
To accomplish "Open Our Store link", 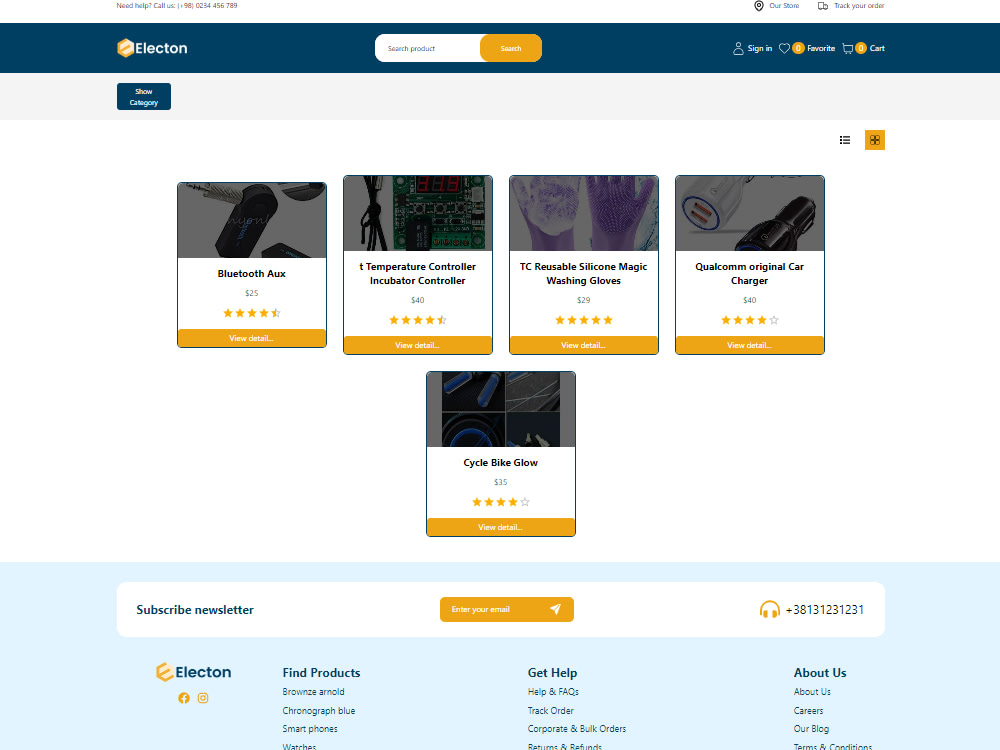I will (784, 6).
